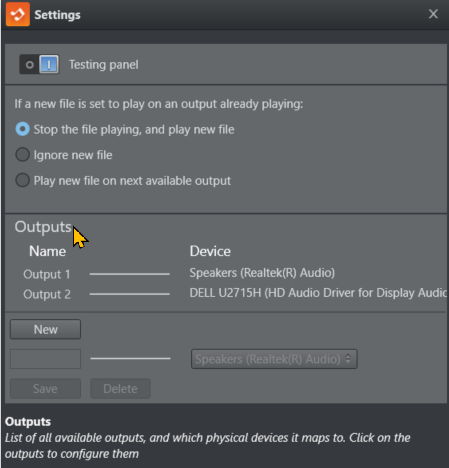The image size is (449, 468).
Task: Click the up-down arrows on device dropdown
Action: [348, 359]
